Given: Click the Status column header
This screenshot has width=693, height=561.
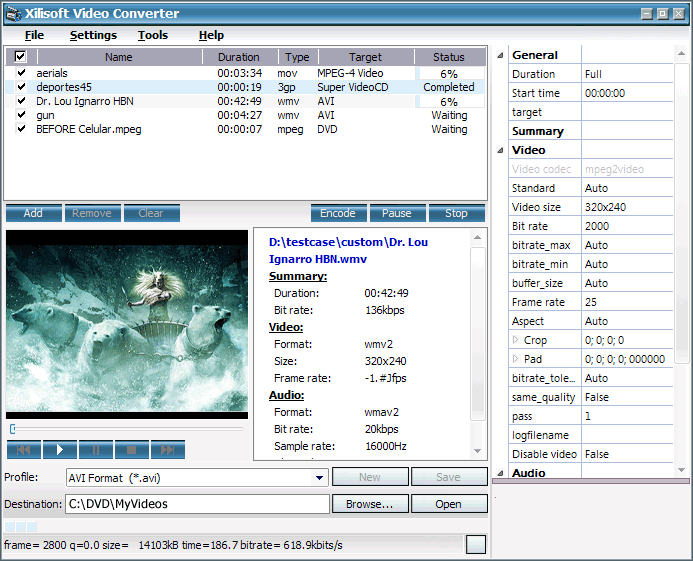Looking at the screenshot, I should pos(449,57).
